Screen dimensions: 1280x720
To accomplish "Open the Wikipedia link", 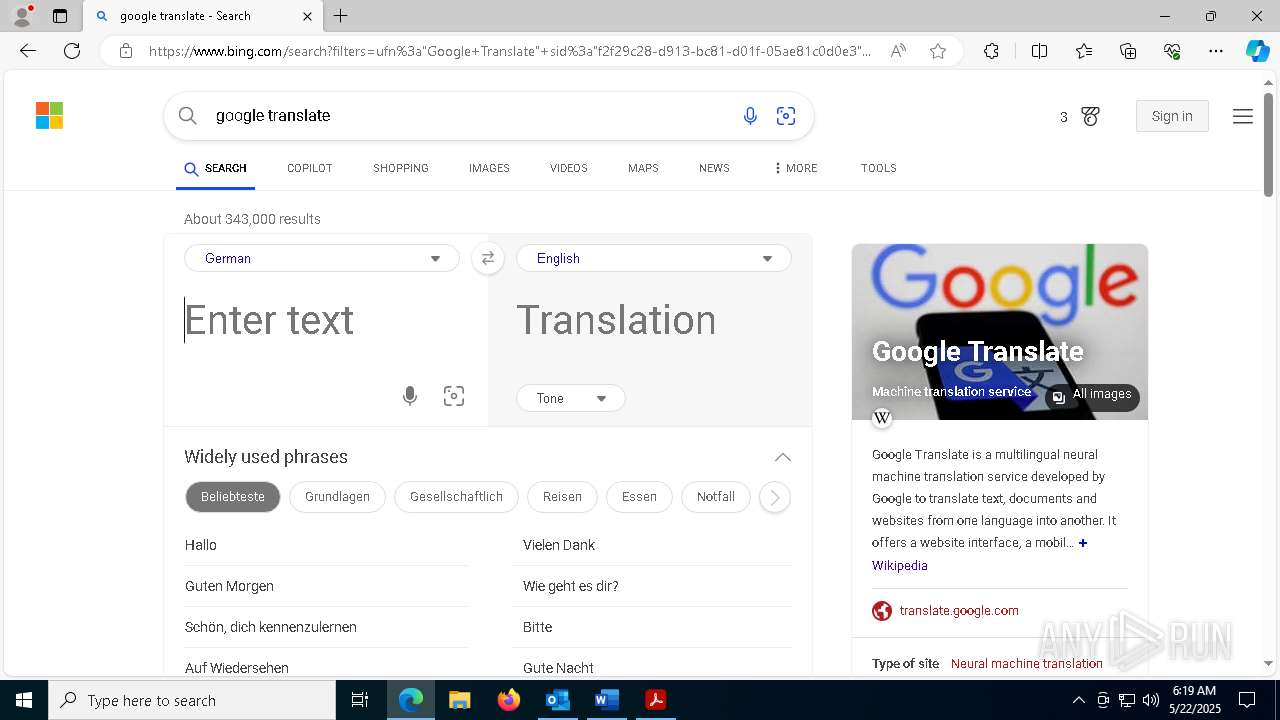I will coord(900,566).
